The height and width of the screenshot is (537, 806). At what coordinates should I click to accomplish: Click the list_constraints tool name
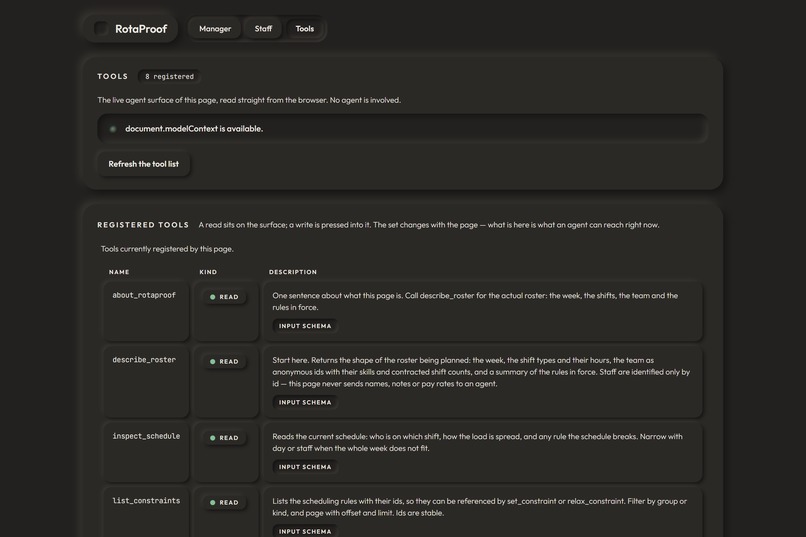146,501
